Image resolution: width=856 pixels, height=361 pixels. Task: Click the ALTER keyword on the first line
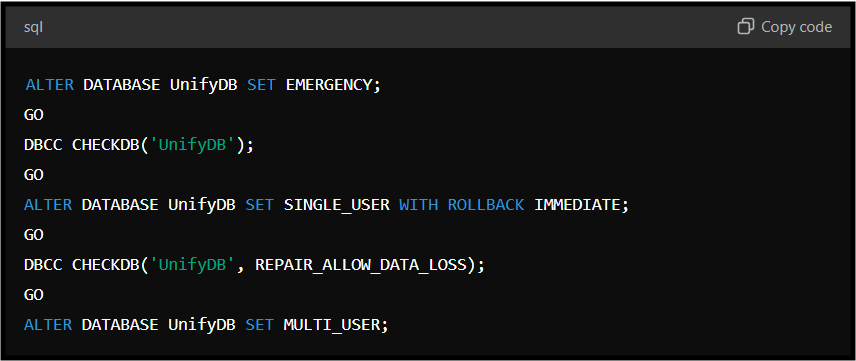[49, 85]
